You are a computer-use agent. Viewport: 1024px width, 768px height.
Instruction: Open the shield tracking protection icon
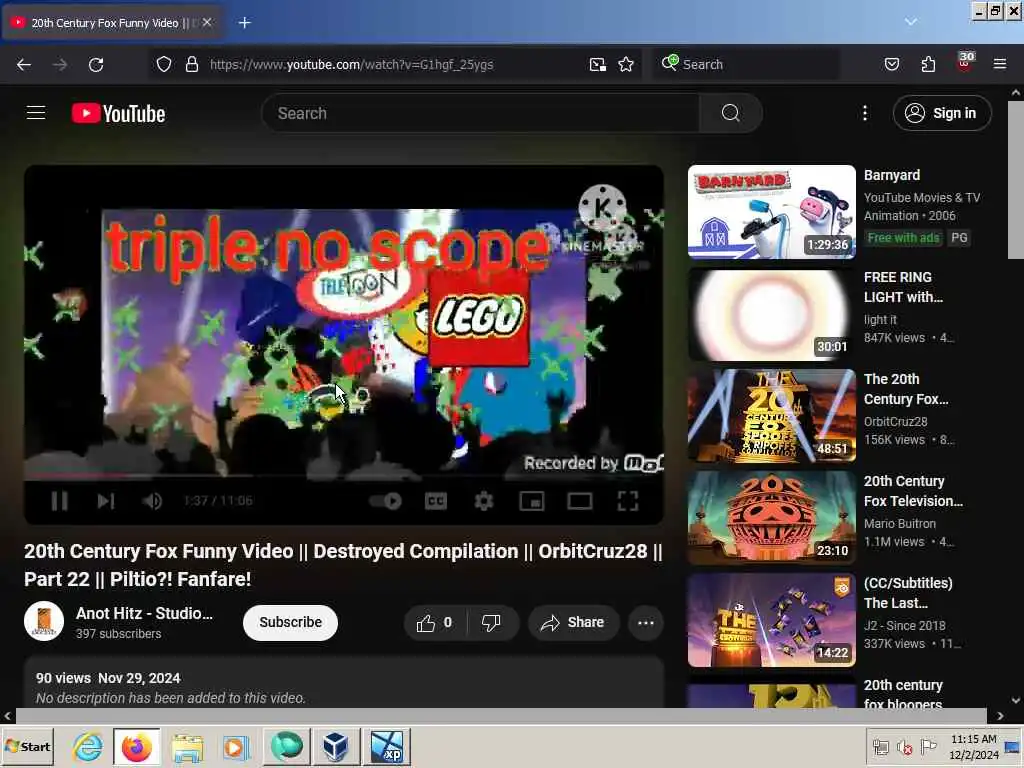(164, 64)
